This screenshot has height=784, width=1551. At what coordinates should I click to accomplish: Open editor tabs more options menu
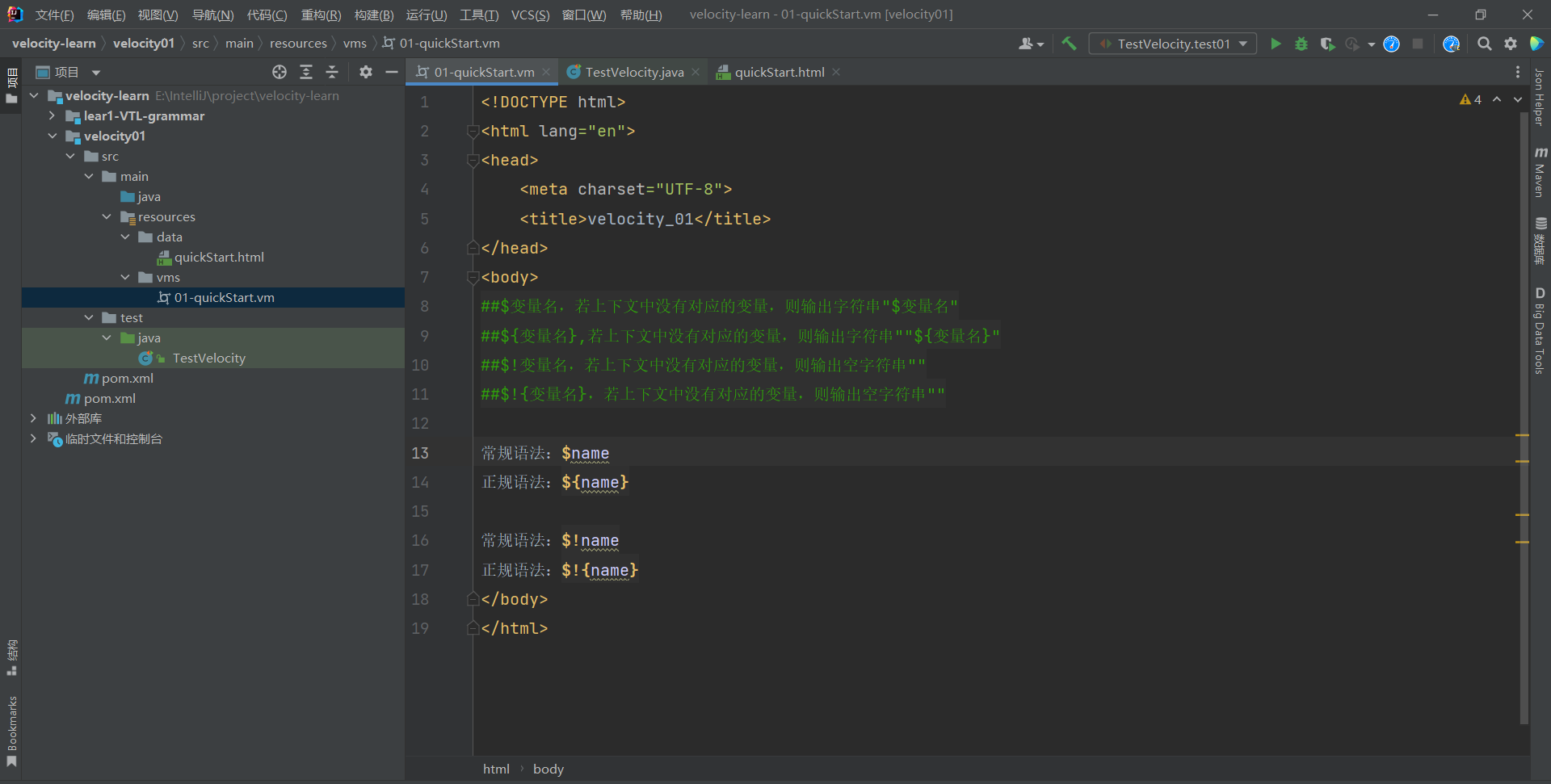[1518, 72]
